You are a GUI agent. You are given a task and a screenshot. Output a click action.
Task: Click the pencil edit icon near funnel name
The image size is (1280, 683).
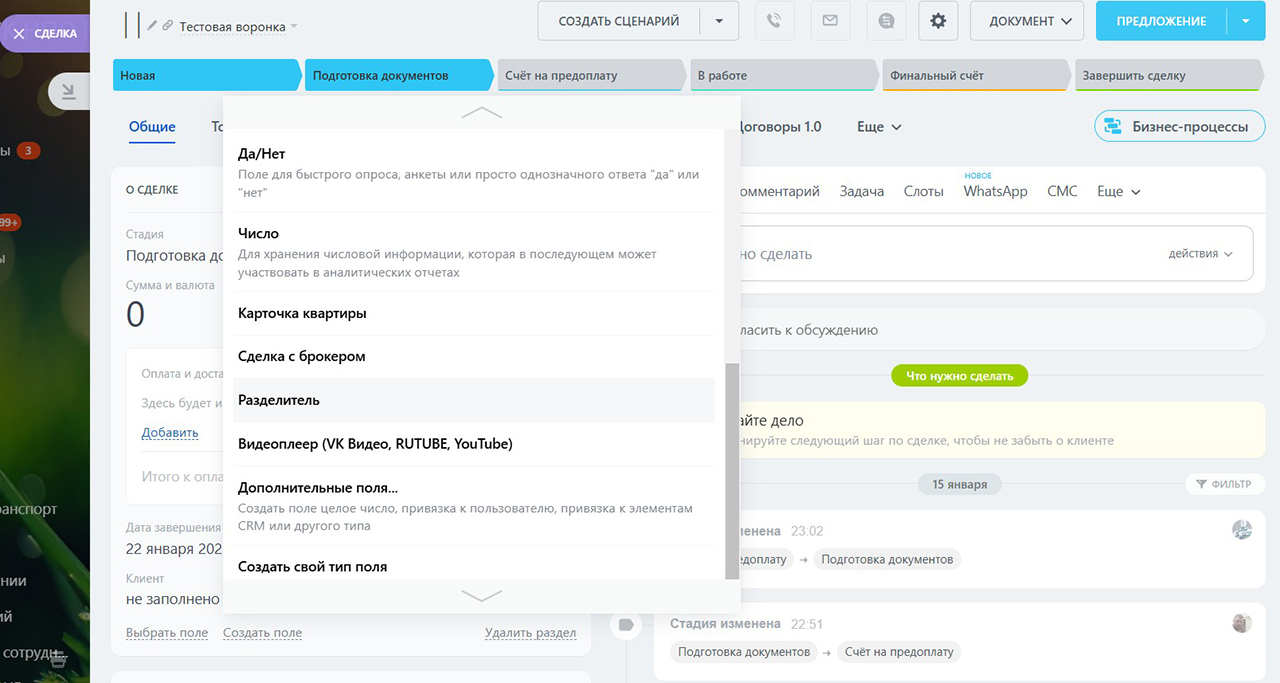click(x=152, y=26)
